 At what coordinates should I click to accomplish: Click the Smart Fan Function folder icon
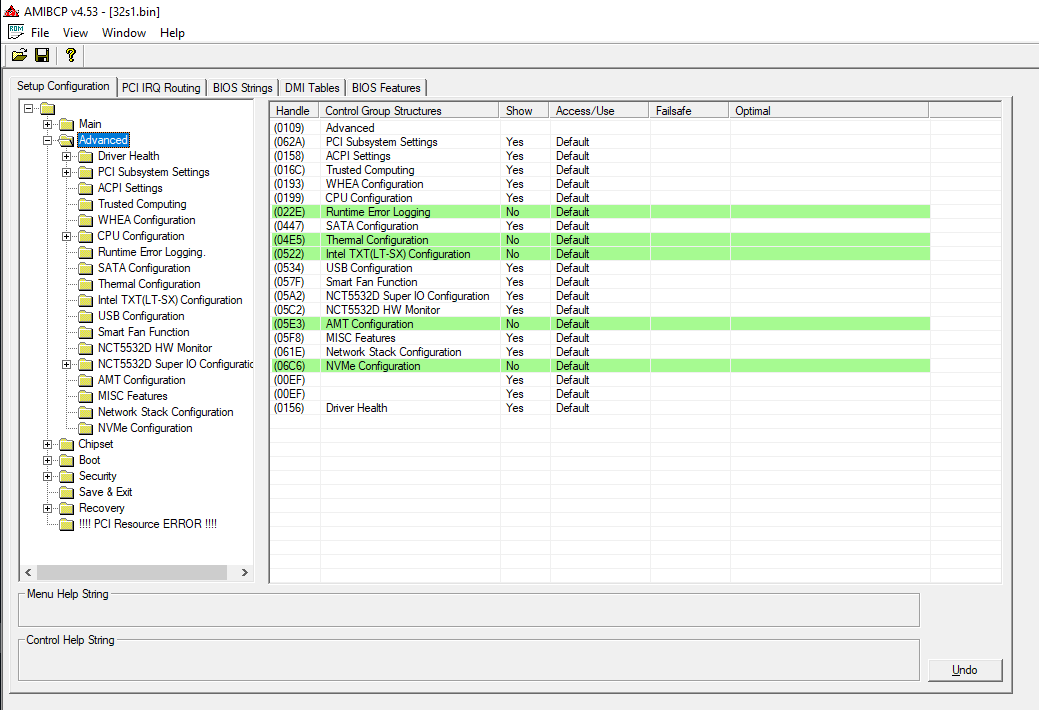click(85, 332)
